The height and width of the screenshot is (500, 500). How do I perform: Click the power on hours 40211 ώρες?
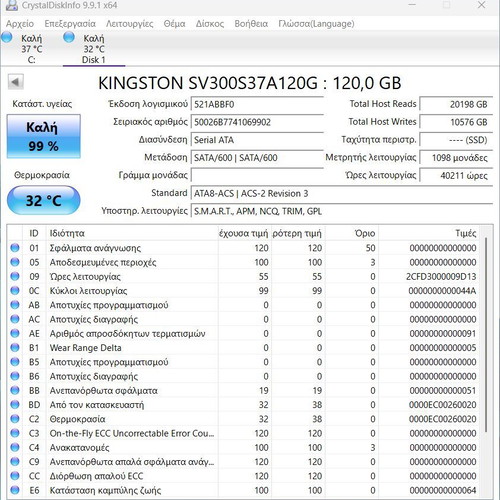pyautogui.click(x=456, y=175)
